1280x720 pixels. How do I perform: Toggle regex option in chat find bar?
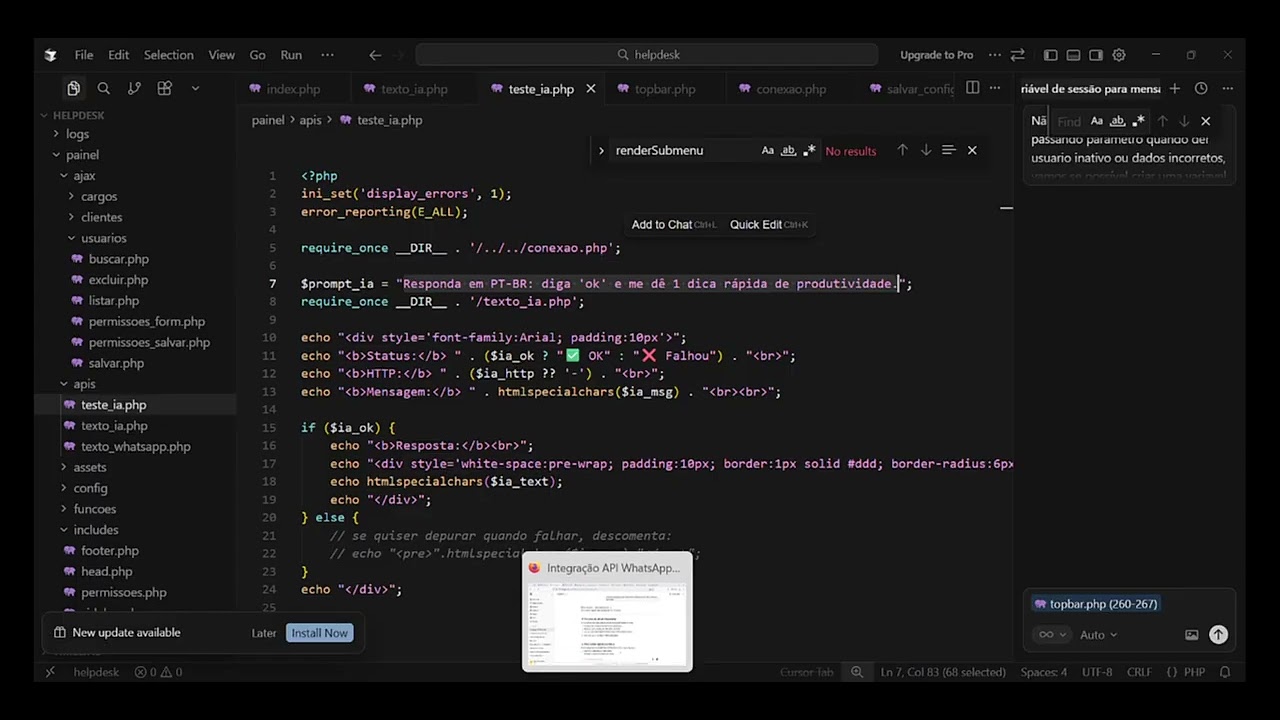1139,121
